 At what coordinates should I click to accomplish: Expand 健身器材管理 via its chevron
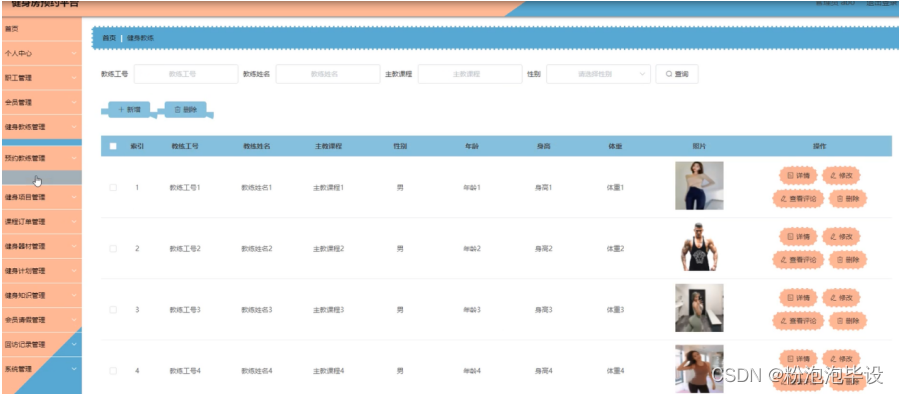point(74,246)
